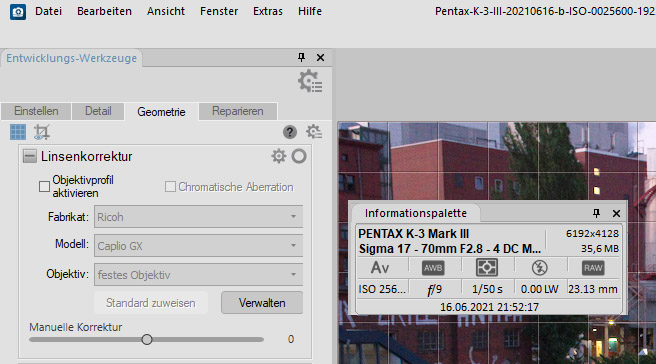The height and width of the screenshot is (364, 656).
Task: Toggle the grid overlay icon
Action: 18,132
